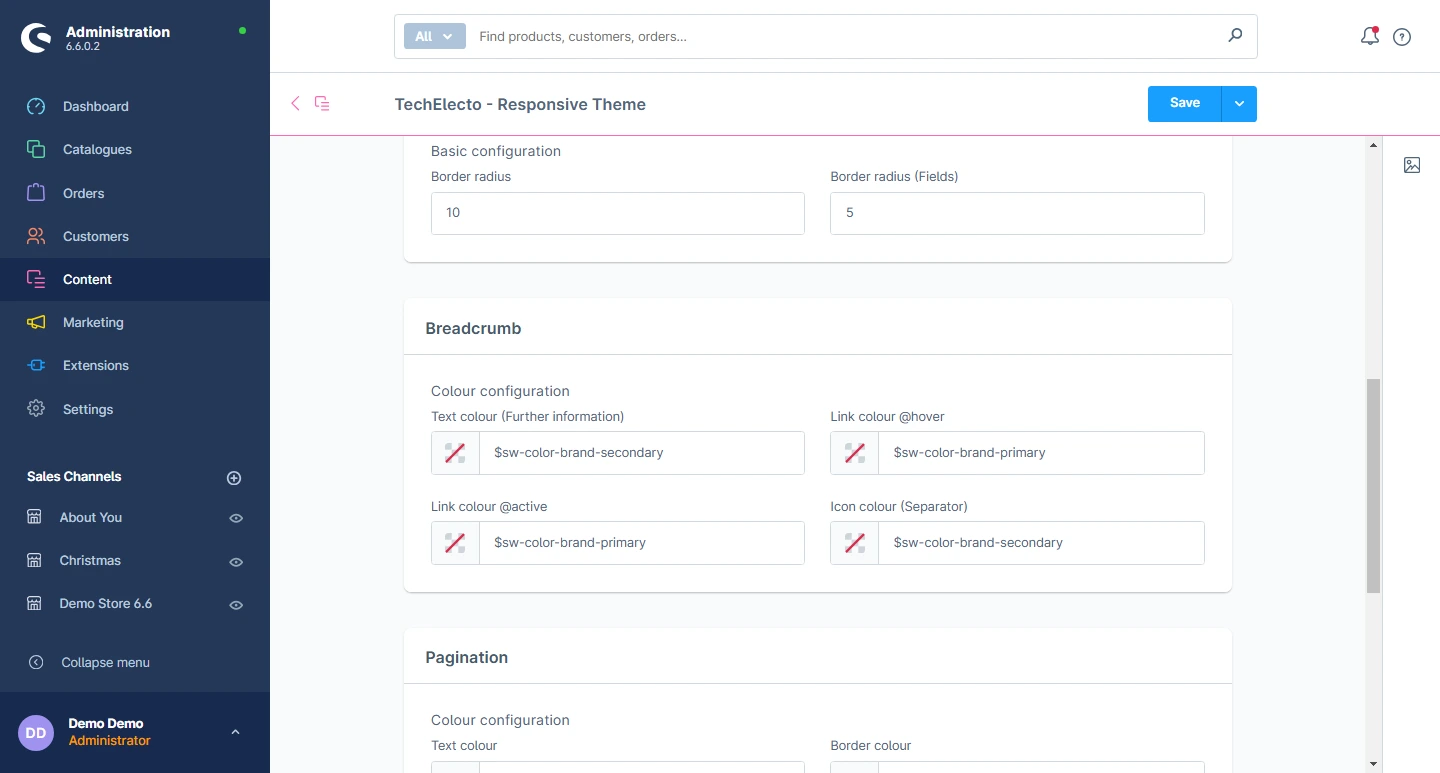The width and height of the screenshot is (1440, 773).
Task: Go back using the left arrow icon
Action: [295, 103]
